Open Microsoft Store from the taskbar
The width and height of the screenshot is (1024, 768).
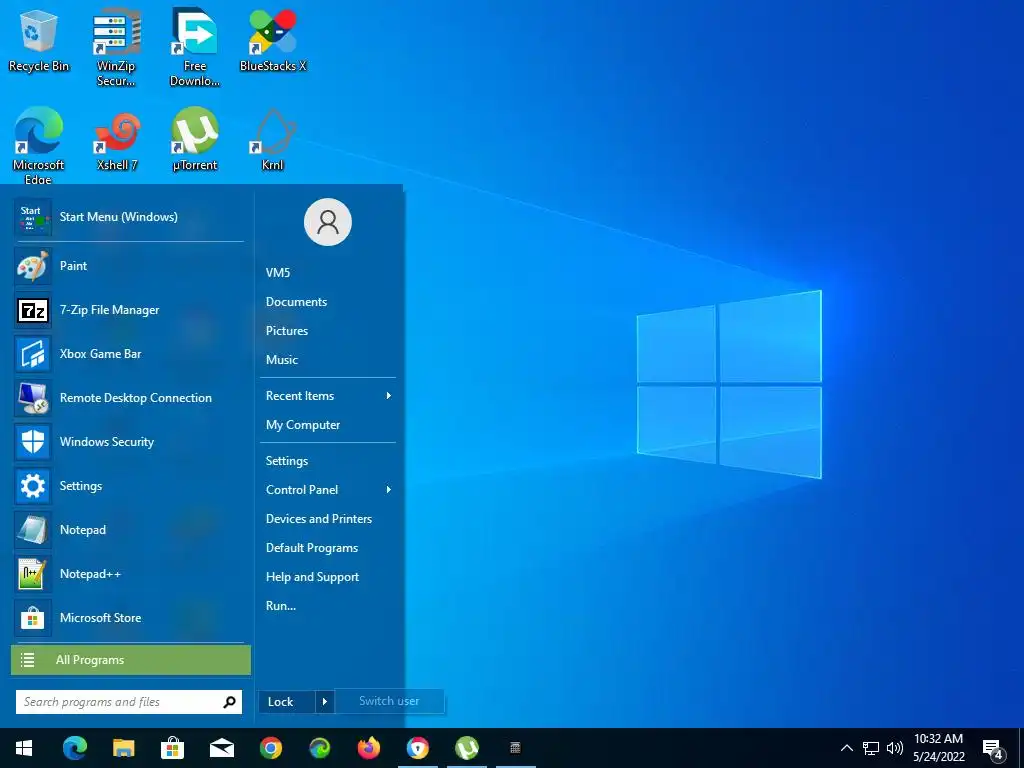pyautogui.click(x=172, y=748)
